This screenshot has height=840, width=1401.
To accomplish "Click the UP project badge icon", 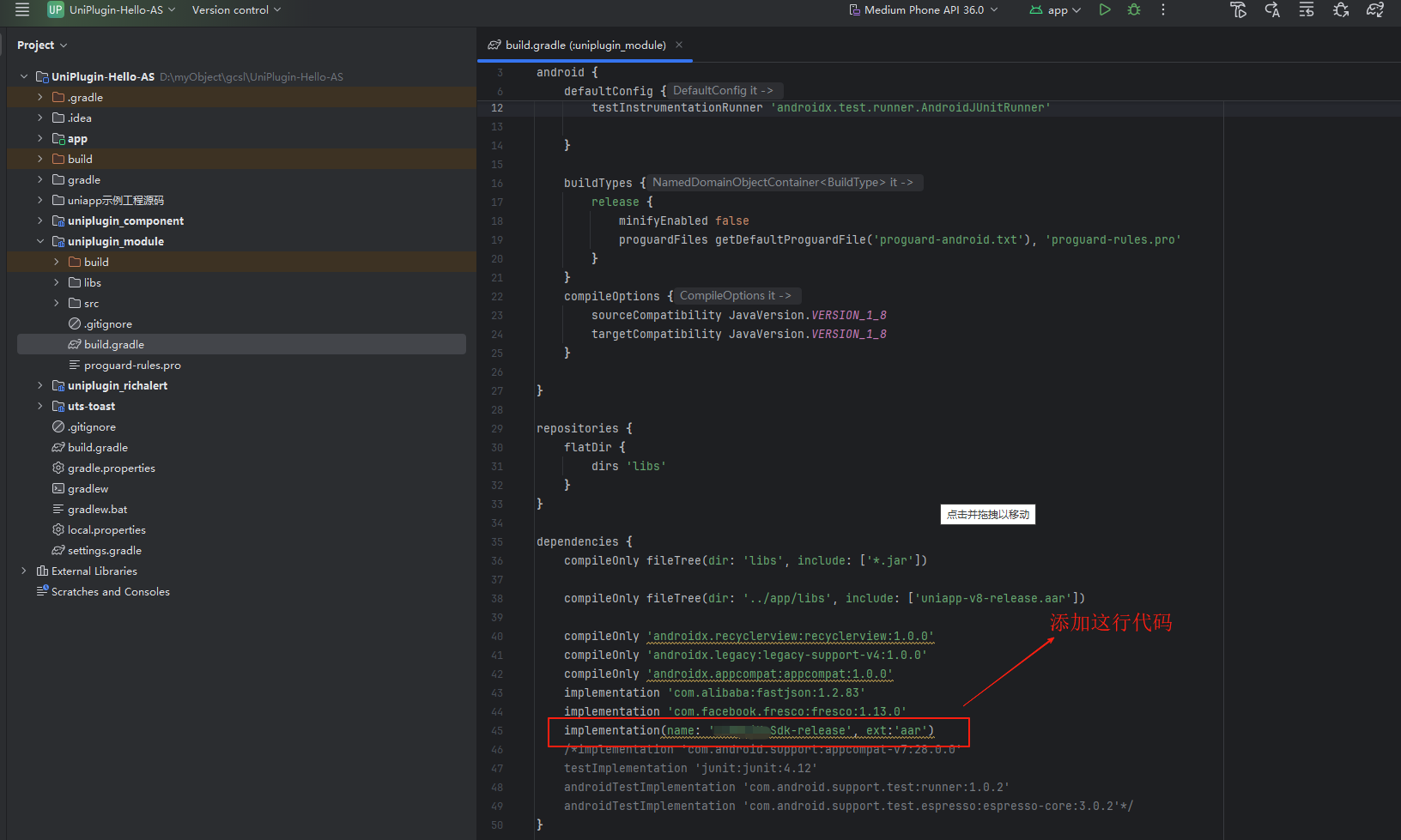I will (x=55, y=9).
